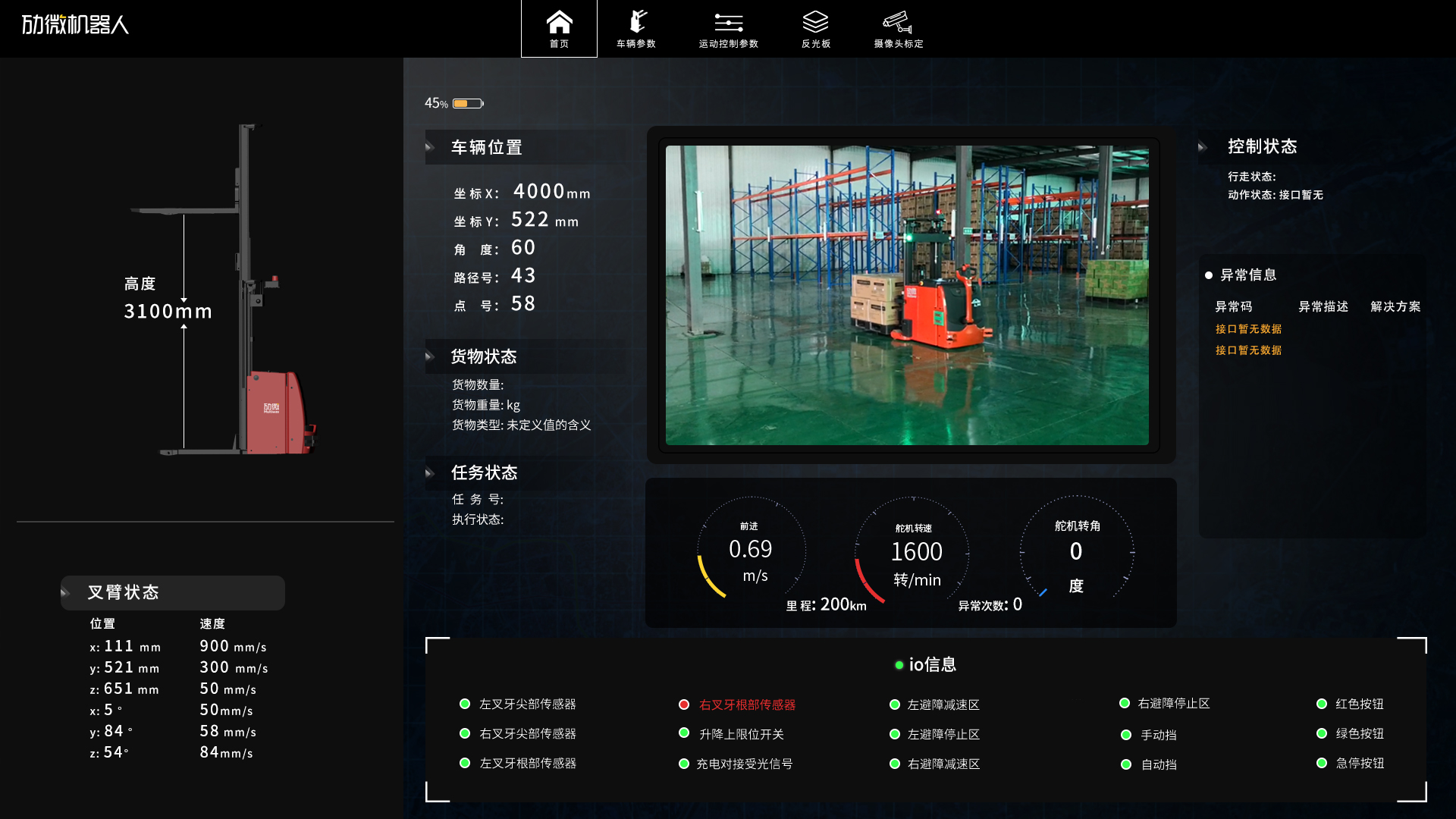Open the 解决方案 column entry
Image resolution: width=1456 pixels, height=819 pixels.
(x=1395, y=307)
